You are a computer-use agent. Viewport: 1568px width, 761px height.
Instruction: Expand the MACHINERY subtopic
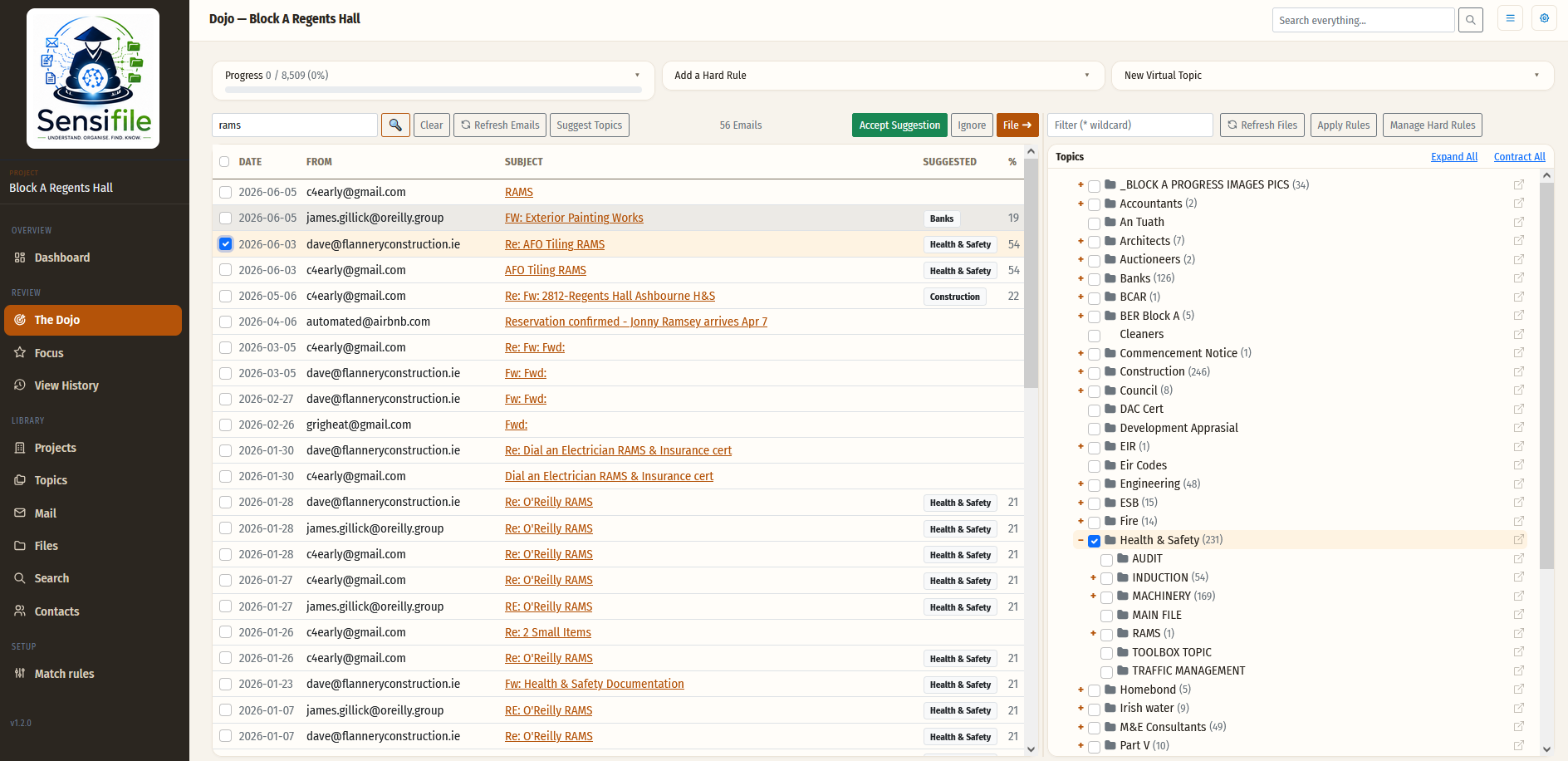1093,596
